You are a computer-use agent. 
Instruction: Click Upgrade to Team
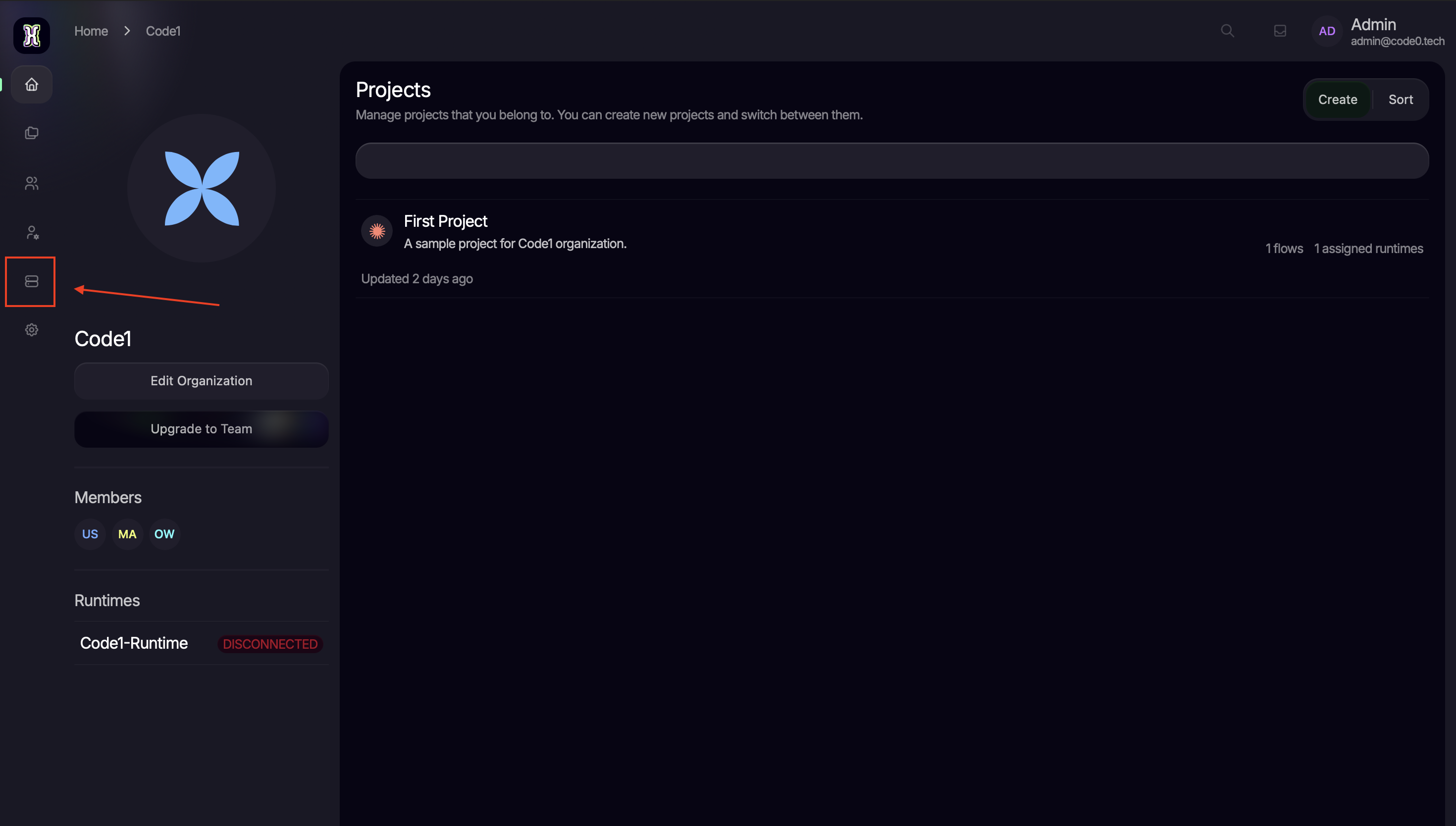[202, 429]
